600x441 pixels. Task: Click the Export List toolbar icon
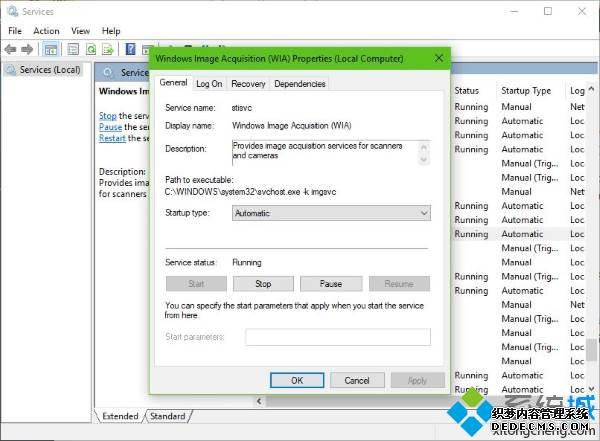(x=108, y=49)
